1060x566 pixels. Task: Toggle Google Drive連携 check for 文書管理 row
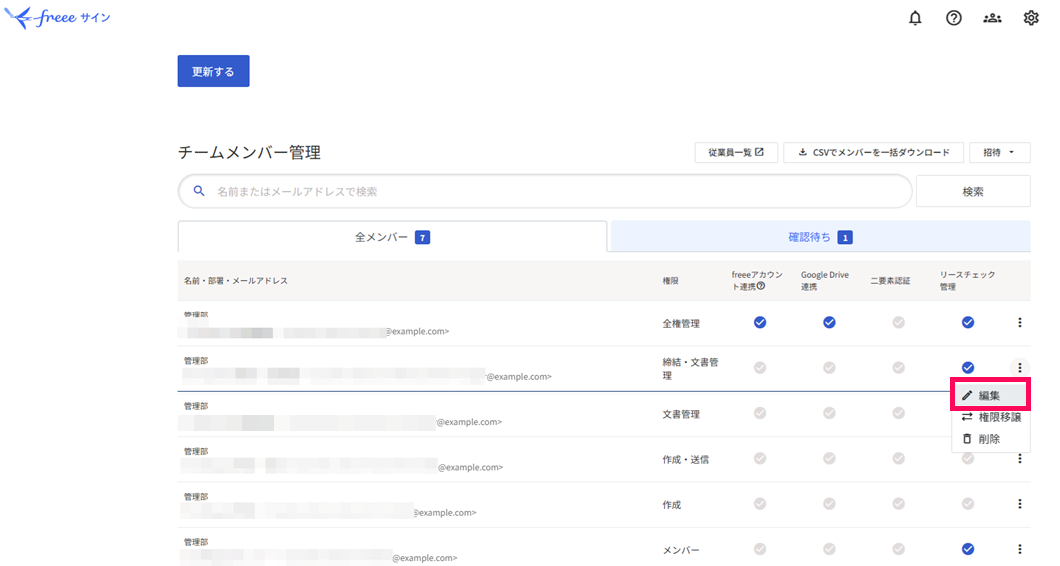click(x=829, y=413)
